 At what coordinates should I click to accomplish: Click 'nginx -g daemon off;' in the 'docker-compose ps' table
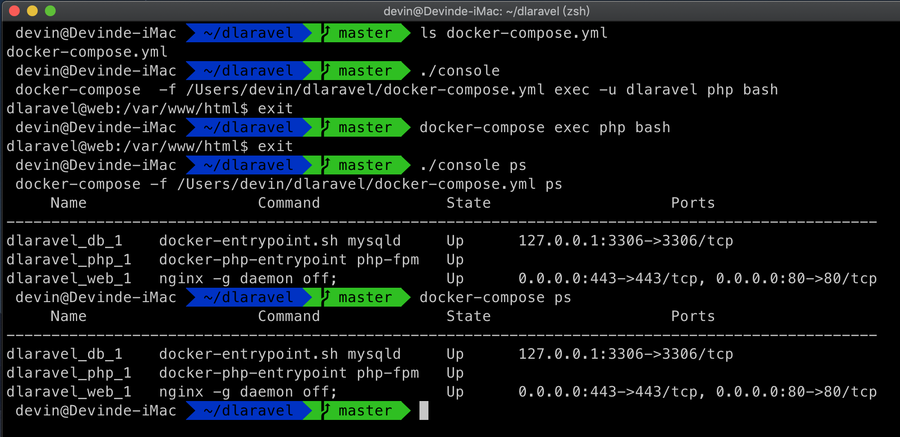[248, 392]
